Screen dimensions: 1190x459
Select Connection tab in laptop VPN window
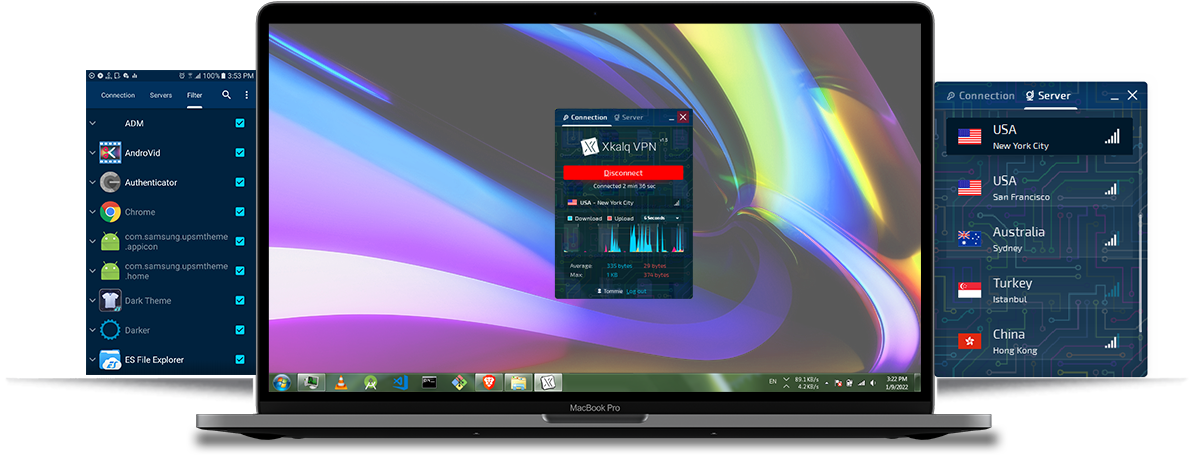pyautogui.click(x=584, y=117)
